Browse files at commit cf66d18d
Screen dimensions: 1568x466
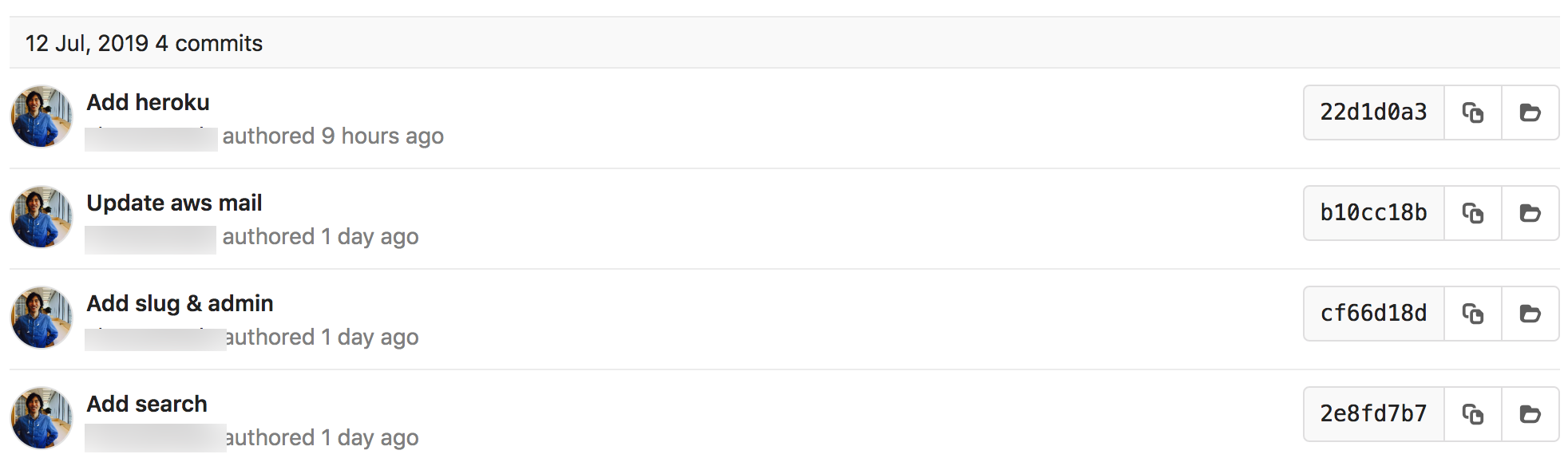(x=1530, y=314)
